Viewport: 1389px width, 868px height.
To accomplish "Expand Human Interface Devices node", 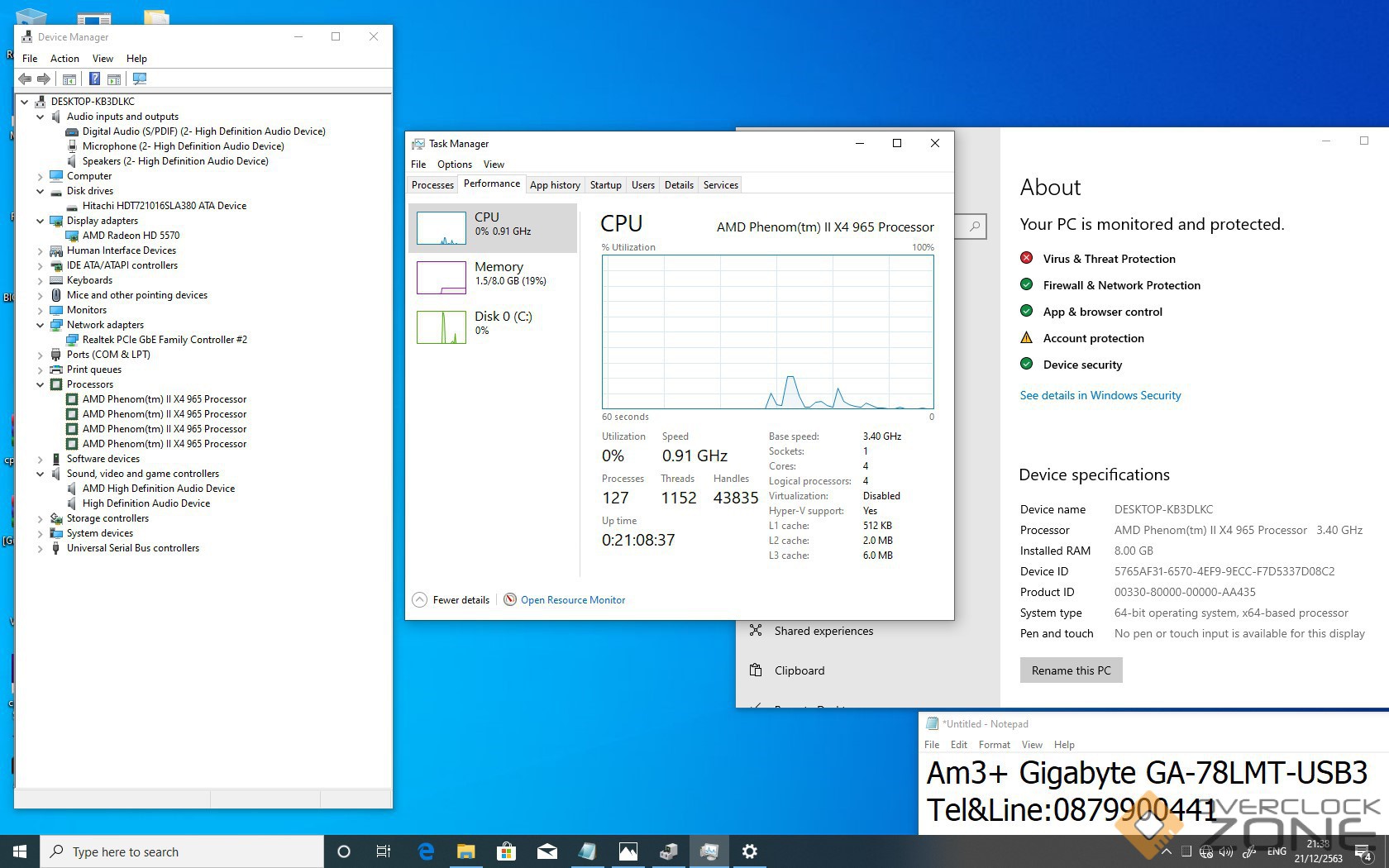I will [41, 250].
